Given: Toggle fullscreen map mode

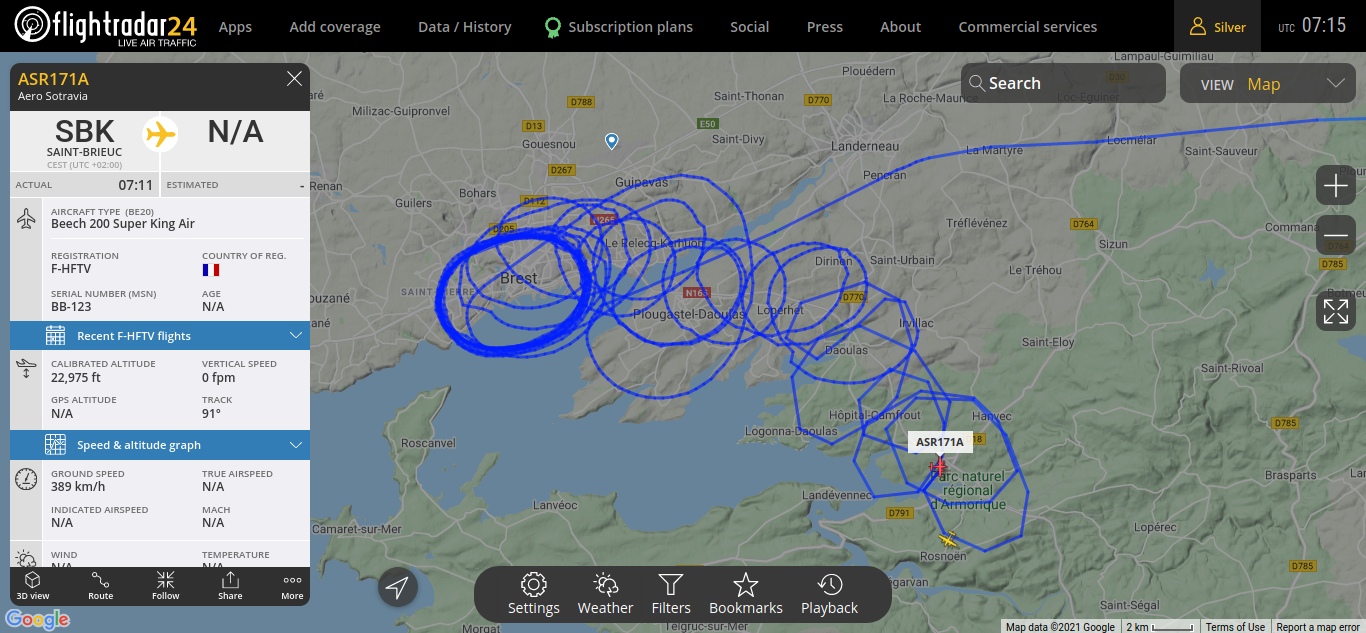Looking at the screenshot, I should pos(1336,311).
